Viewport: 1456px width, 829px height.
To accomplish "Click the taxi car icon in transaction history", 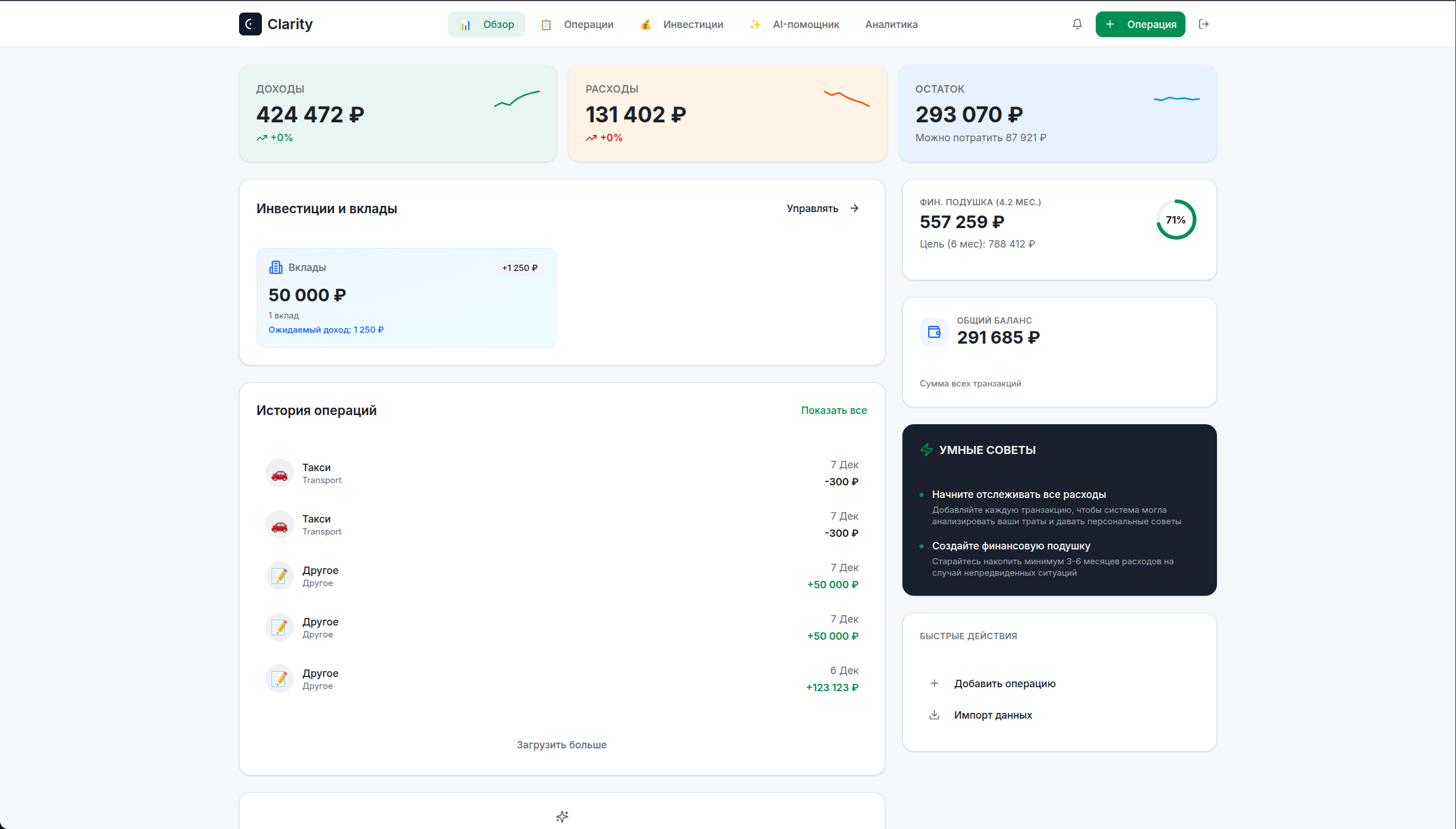I will point(280,473).
